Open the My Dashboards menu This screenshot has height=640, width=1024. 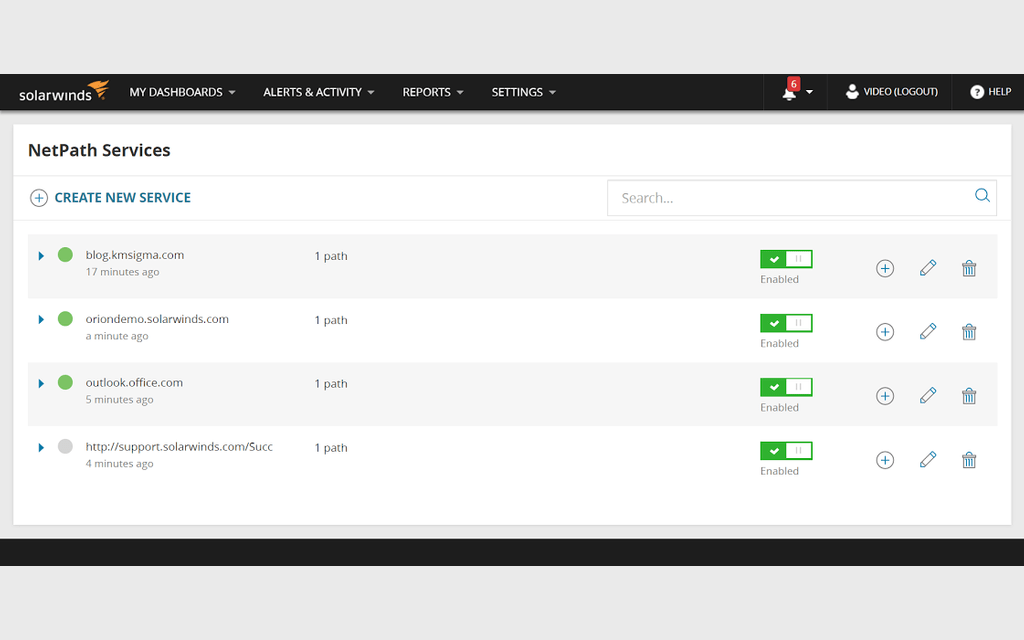(182, 92)
